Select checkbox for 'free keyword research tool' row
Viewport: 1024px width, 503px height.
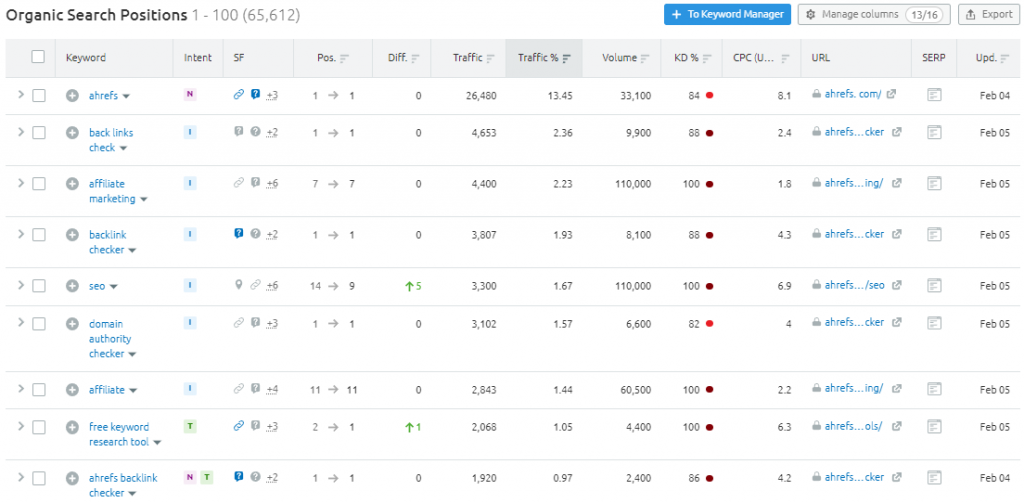[x=39, y=427]
